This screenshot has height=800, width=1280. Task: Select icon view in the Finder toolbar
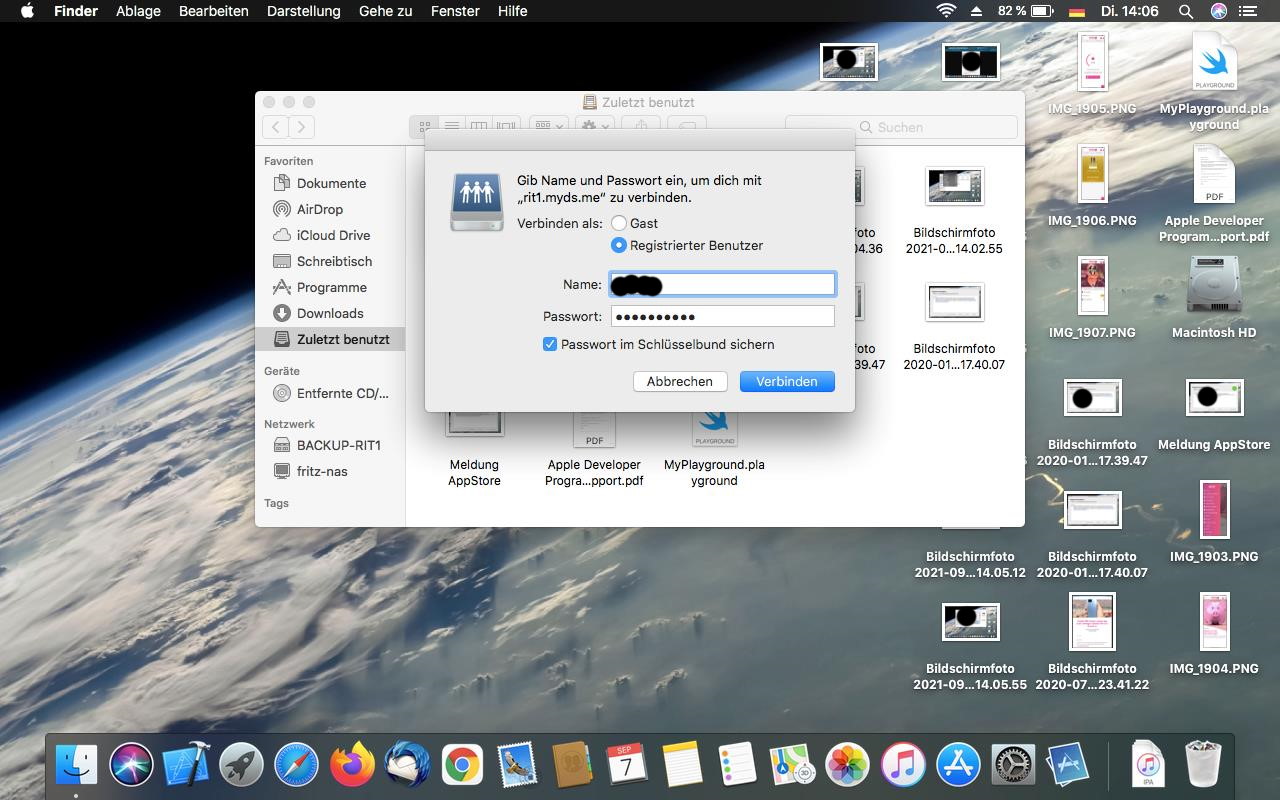click(x=424, y=126)
